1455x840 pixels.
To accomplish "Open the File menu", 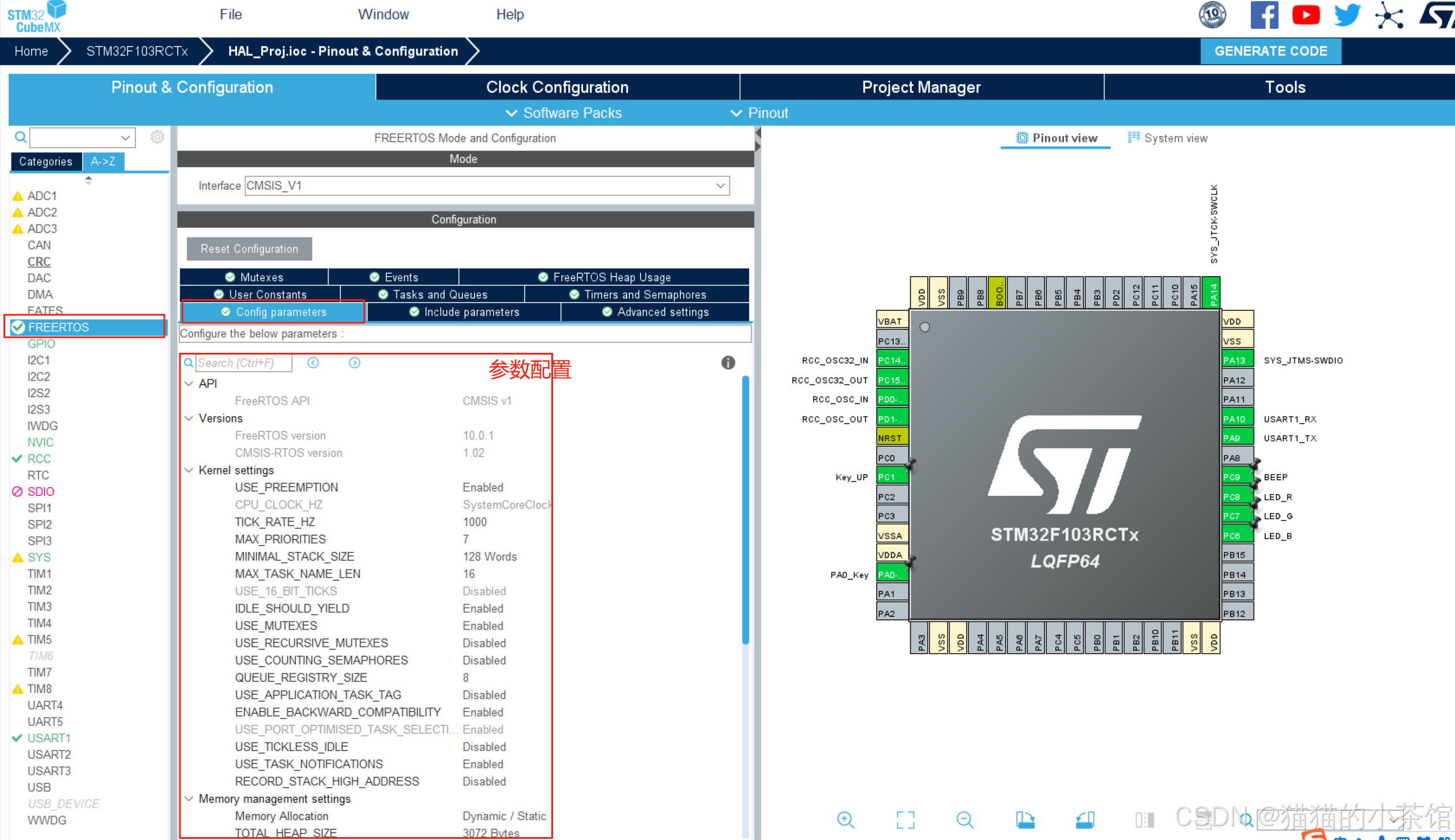I will click(x=231, y=14).
